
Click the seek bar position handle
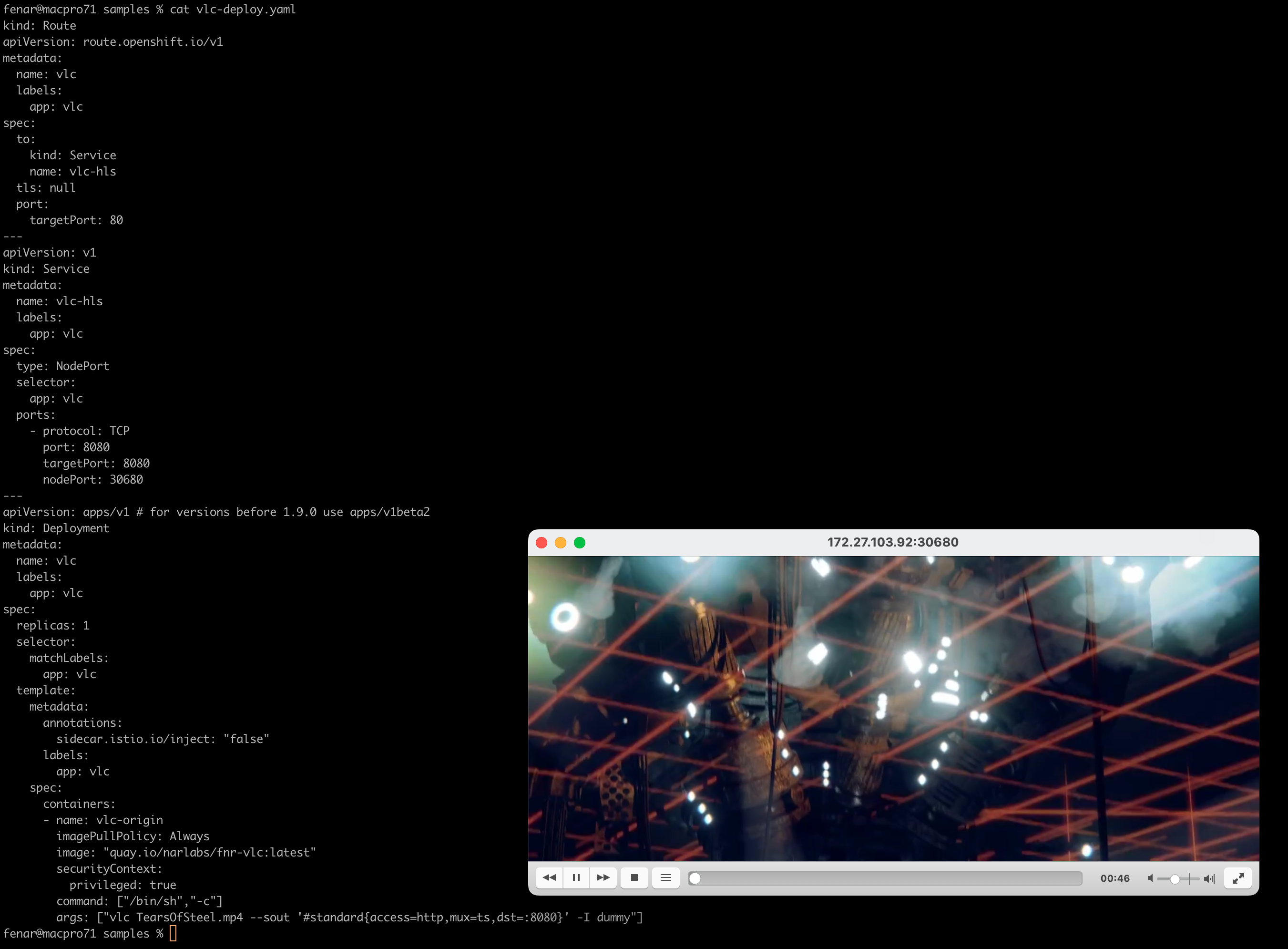695,878
